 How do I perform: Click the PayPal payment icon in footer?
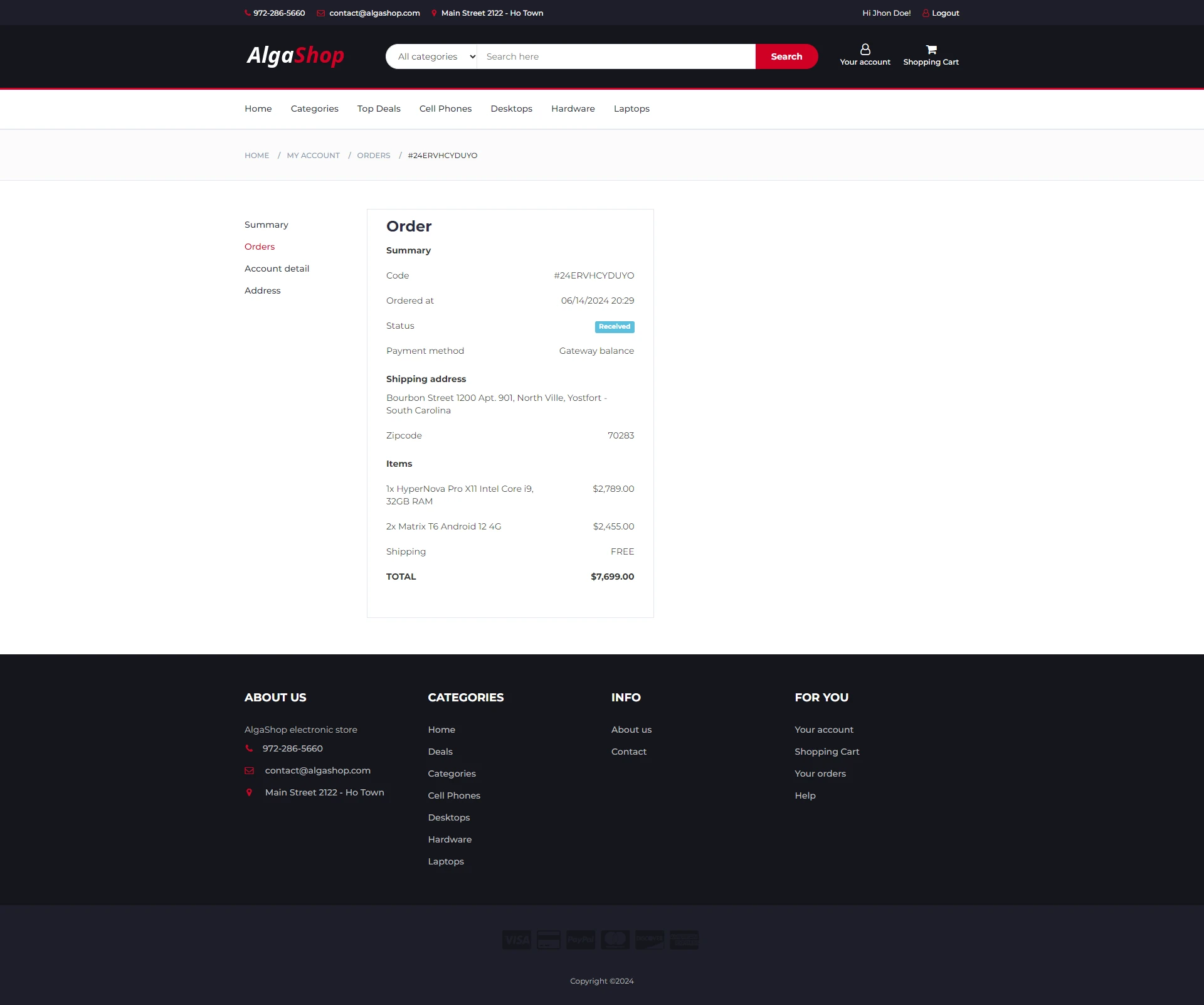(581, 940)
